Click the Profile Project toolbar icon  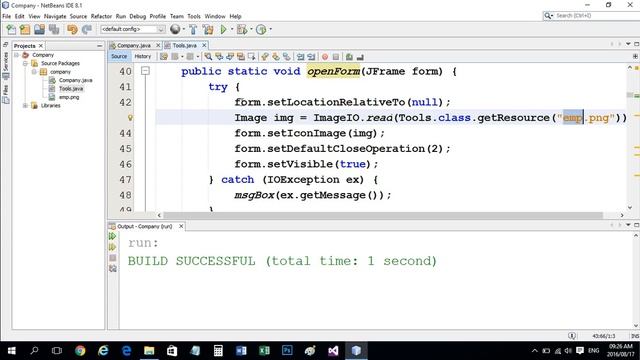click(x=261, y=29)
